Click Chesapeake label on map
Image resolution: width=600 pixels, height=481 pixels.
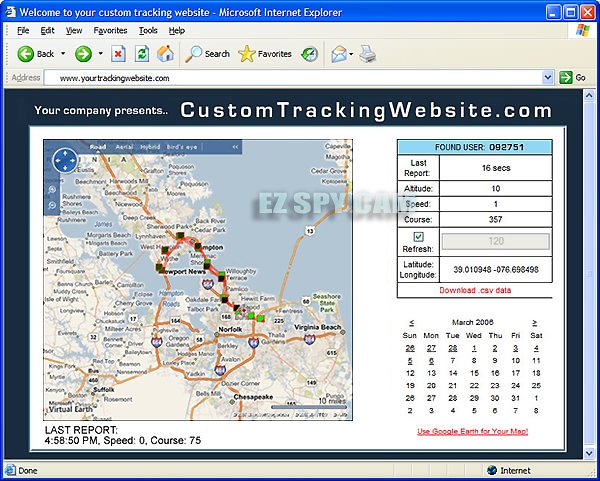(253, 397)
